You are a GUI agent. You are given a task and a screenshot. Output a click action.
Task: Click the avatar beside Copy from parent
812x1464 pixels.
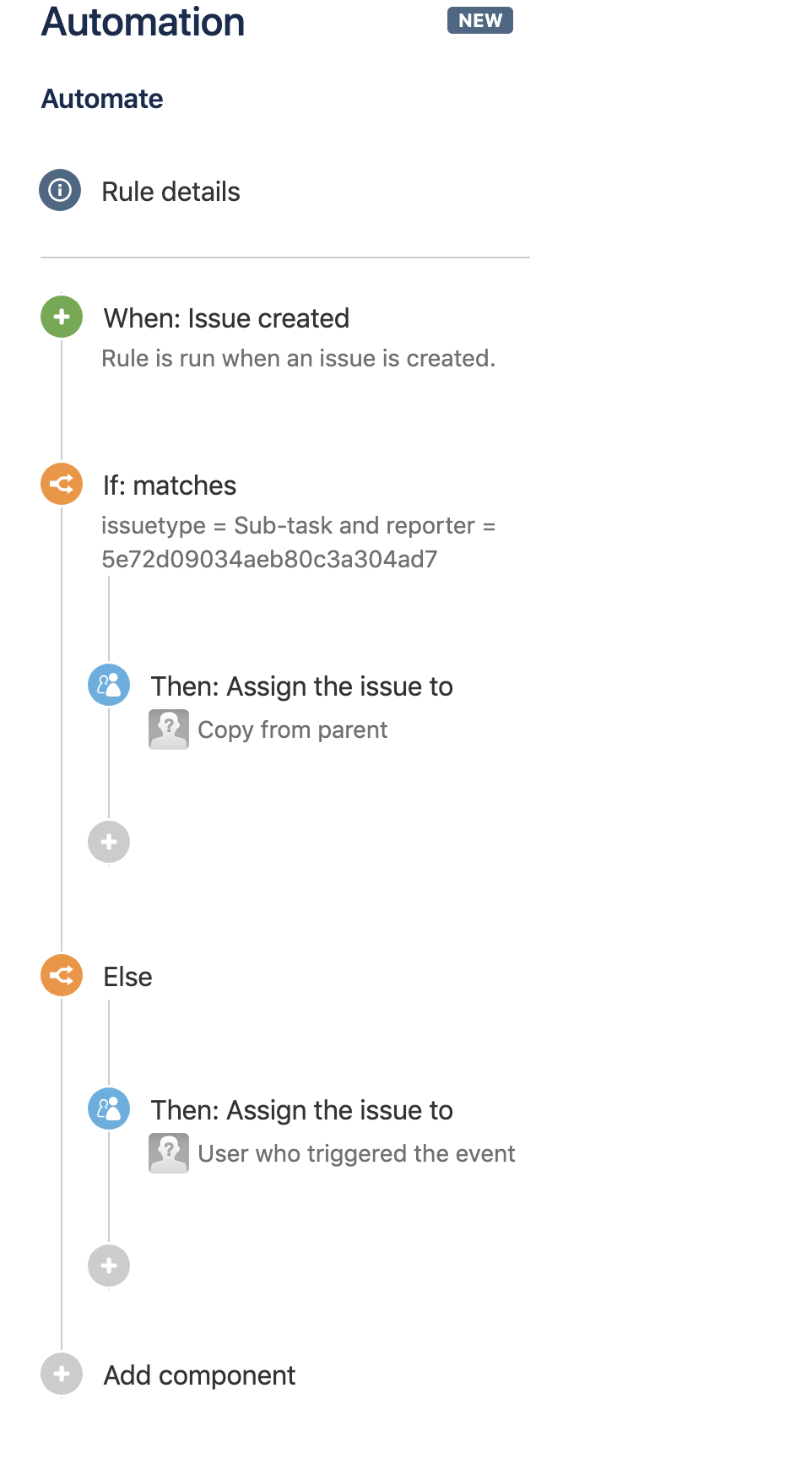(x=169, y=729)
